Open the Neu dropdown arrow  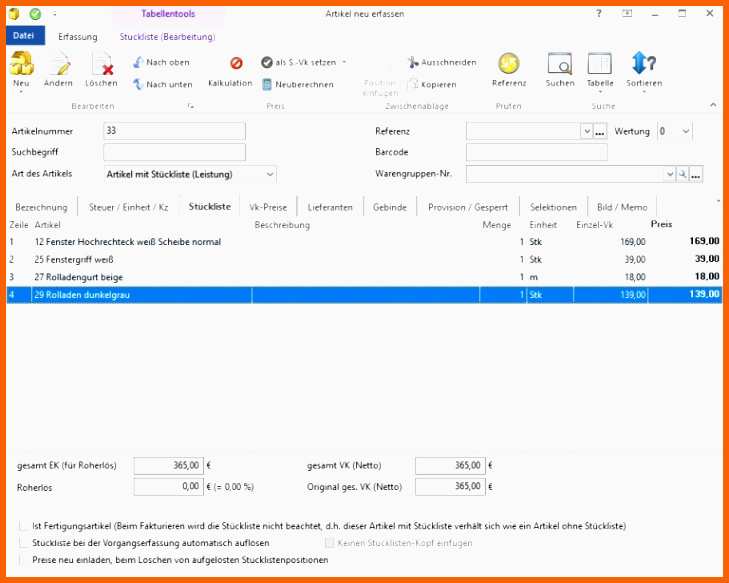pos(21,92)
